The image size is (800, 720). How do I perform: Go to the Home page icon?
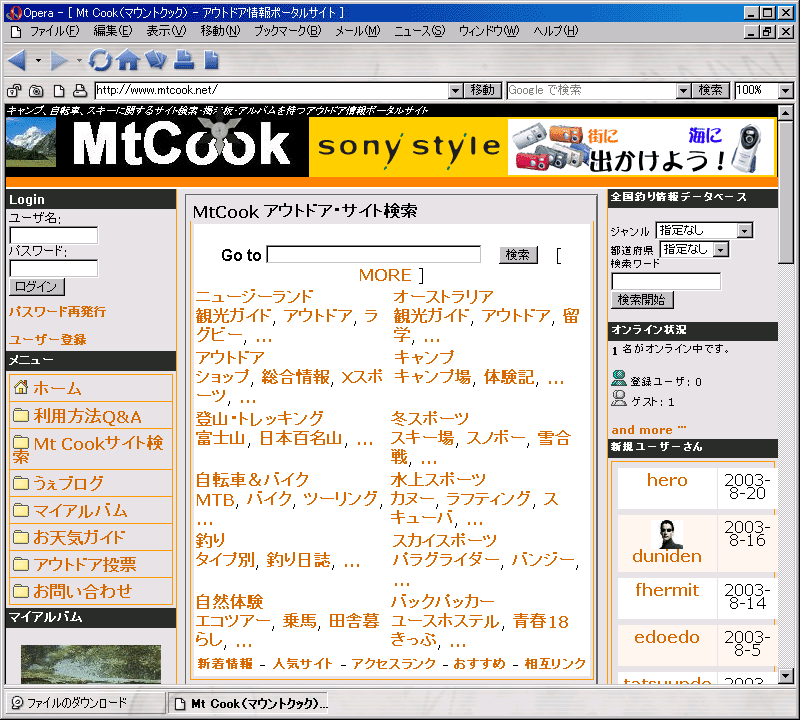[128, 60]
